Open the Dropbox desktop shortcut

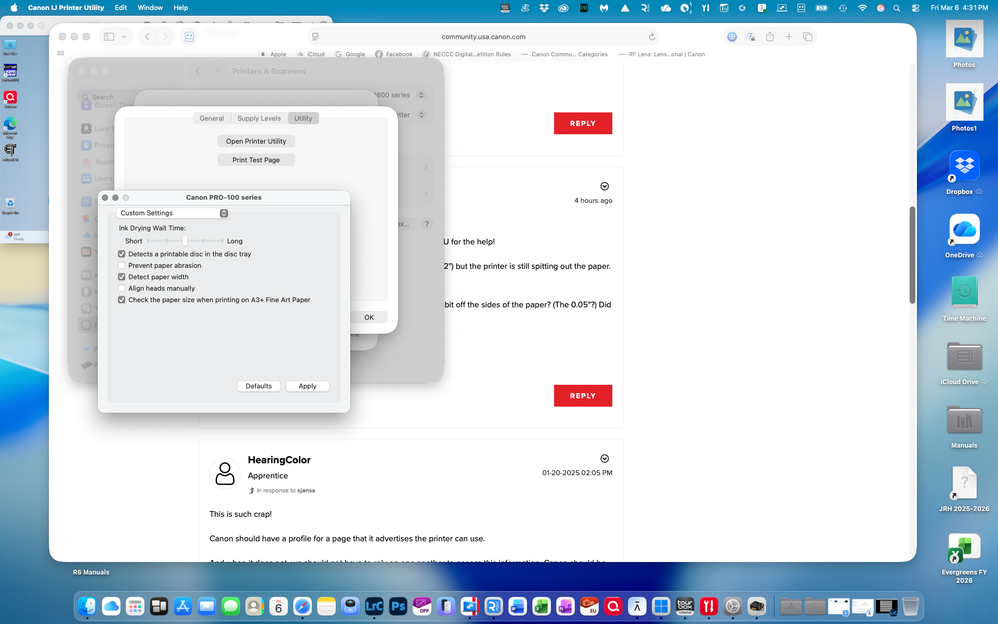964,166
